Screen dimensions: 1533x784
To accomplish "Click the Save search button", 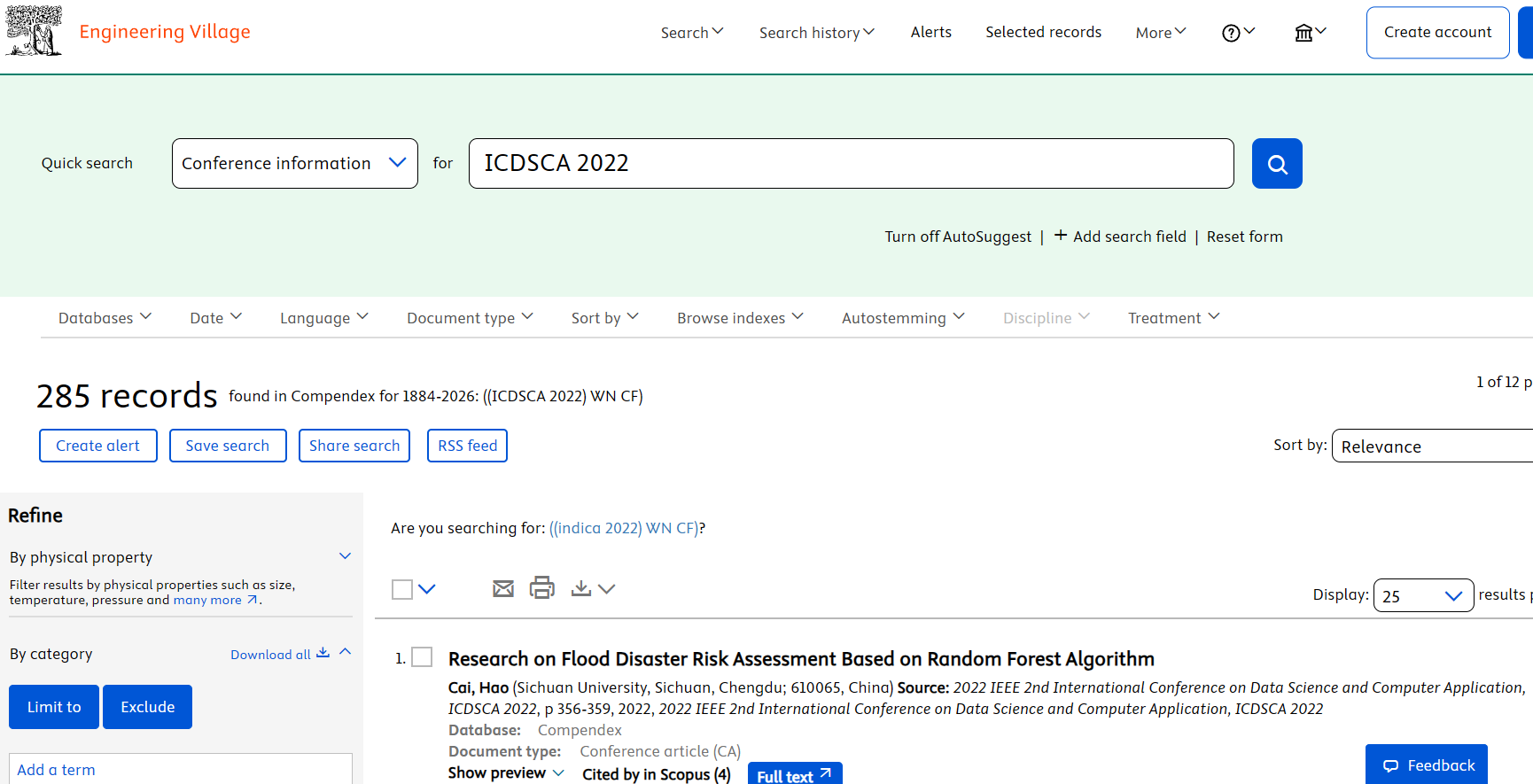I will click(x=228, y=446).
